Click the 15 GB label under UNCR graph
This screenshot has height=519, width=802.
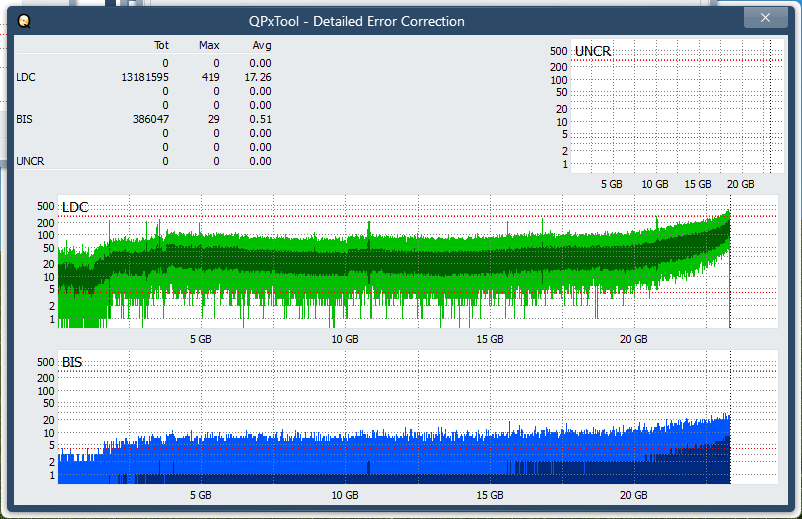pos(698,184)
